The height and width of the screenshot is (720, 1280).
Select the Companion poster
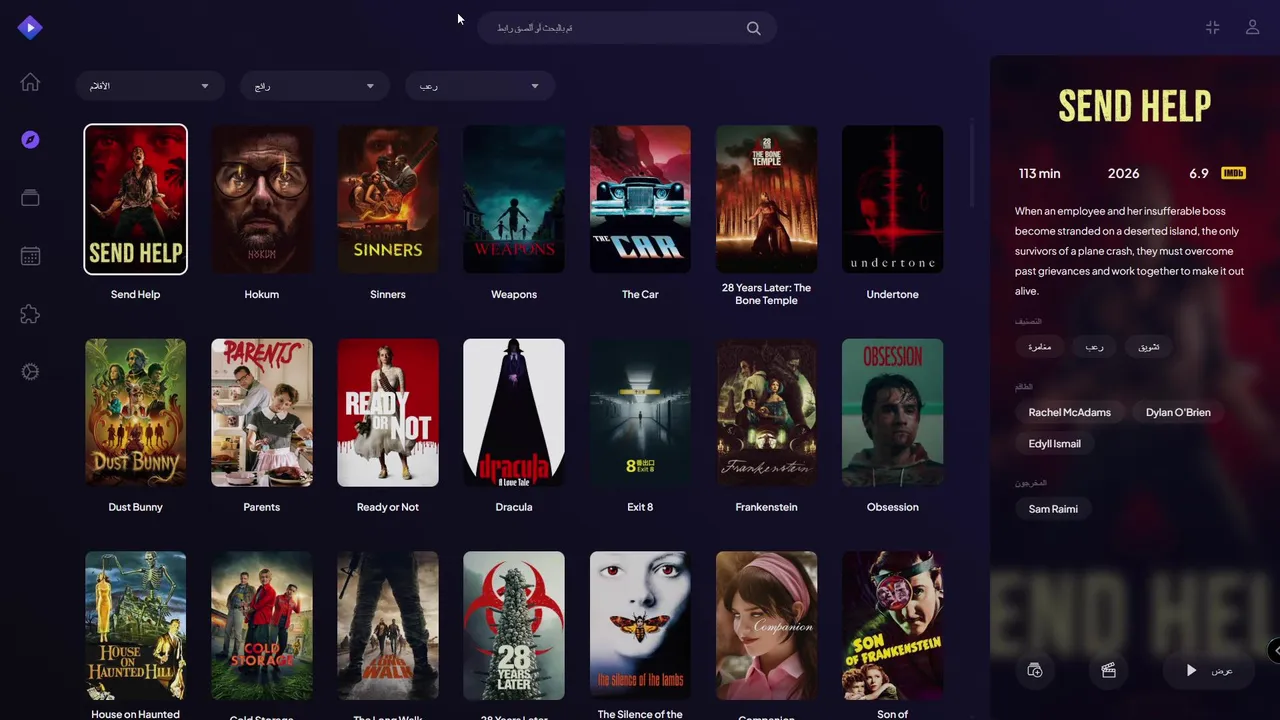coord(766,626)
